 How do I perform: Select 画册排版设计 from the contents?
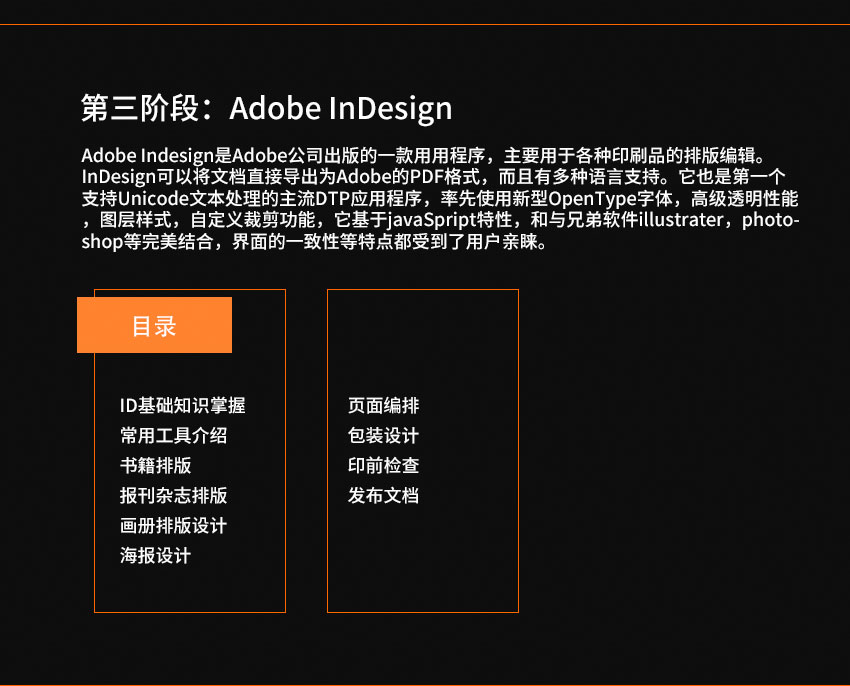[173, 526]
